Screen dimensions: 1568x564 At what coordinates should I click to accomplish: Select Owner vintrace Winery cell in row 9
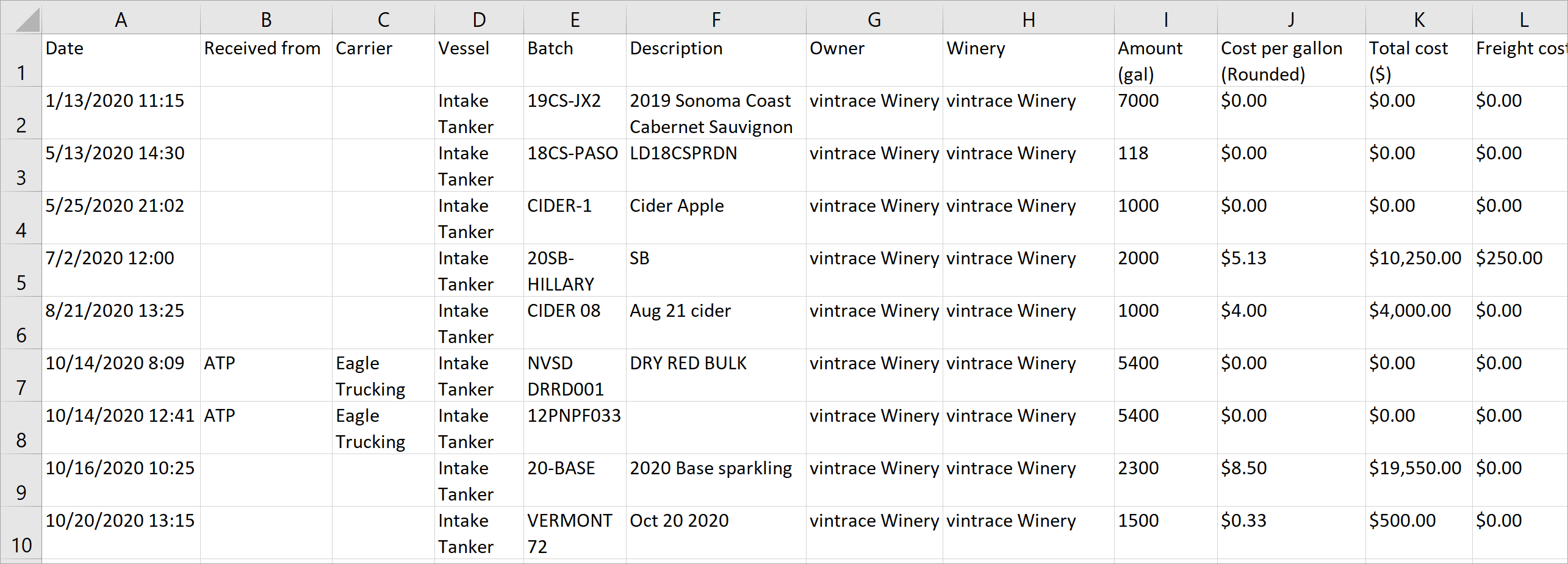pos(874,480)
